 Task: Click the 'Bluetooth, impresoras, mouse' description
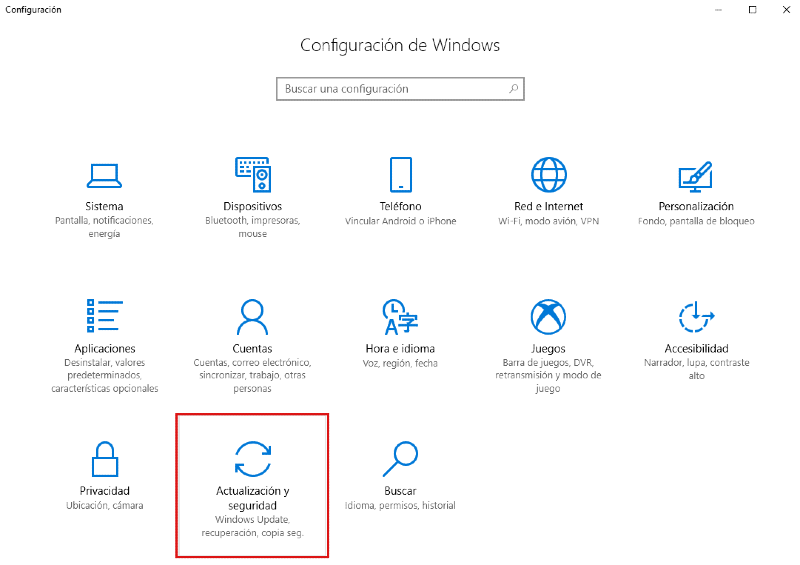click(x=253, y=227)
